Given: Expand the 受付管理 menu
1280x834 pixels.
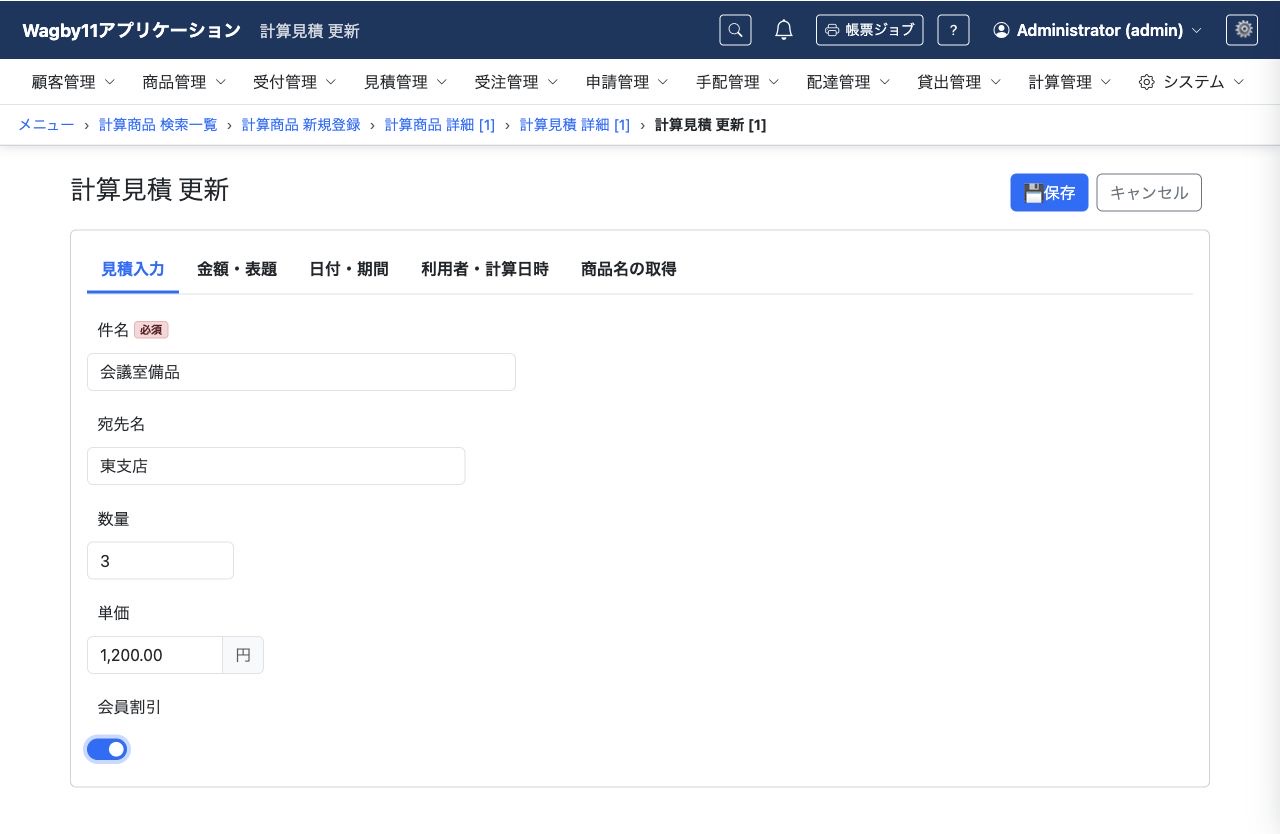Looking at the screenshot, I should pos(295,82).
